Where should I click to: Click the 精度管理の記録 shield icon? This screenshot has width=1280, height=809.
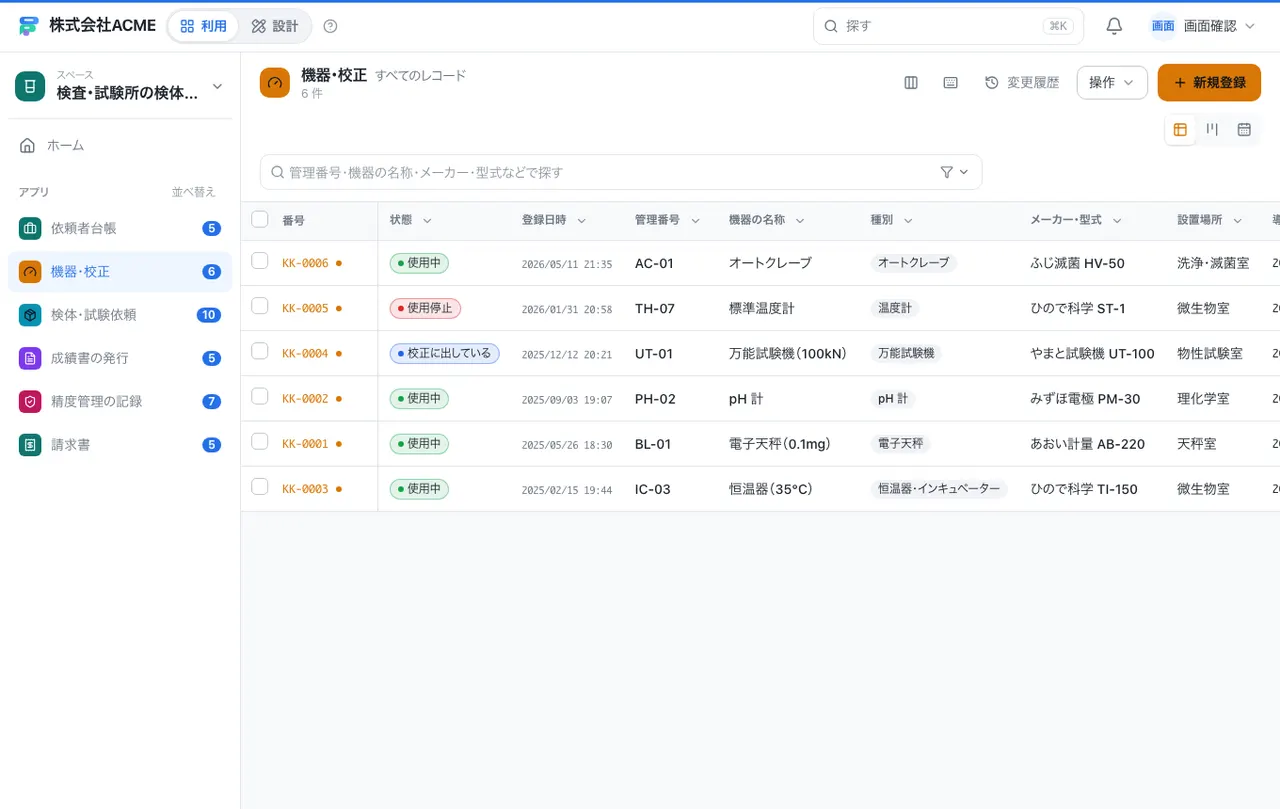(x=30, y=401)
